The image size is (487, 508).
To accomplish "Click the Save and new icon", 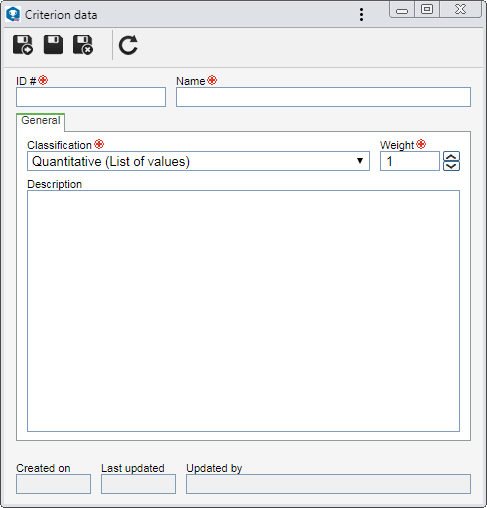I will click(x=23, y=45).
